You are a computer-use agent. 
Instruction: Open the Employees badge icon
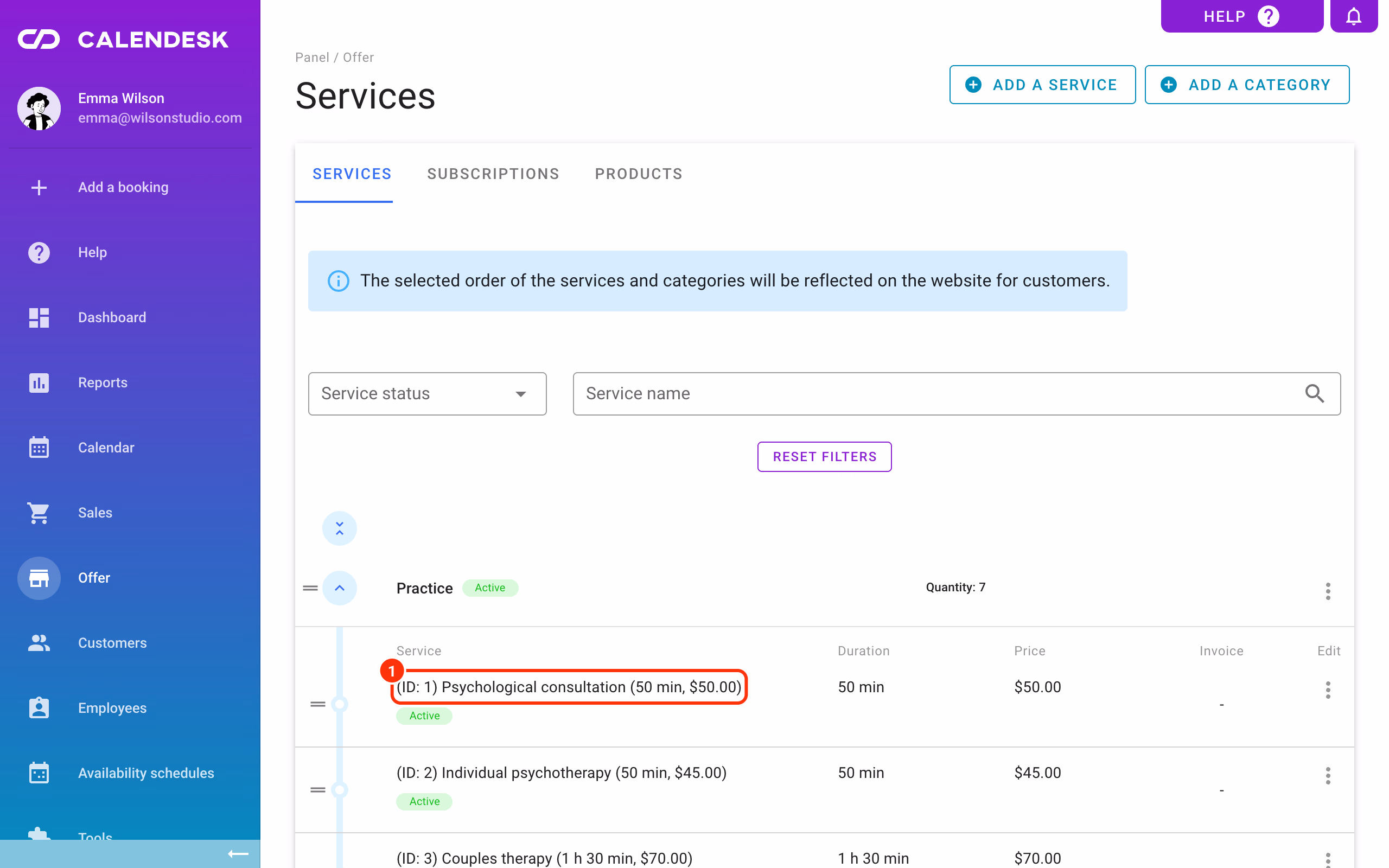[x=39, y=708]
